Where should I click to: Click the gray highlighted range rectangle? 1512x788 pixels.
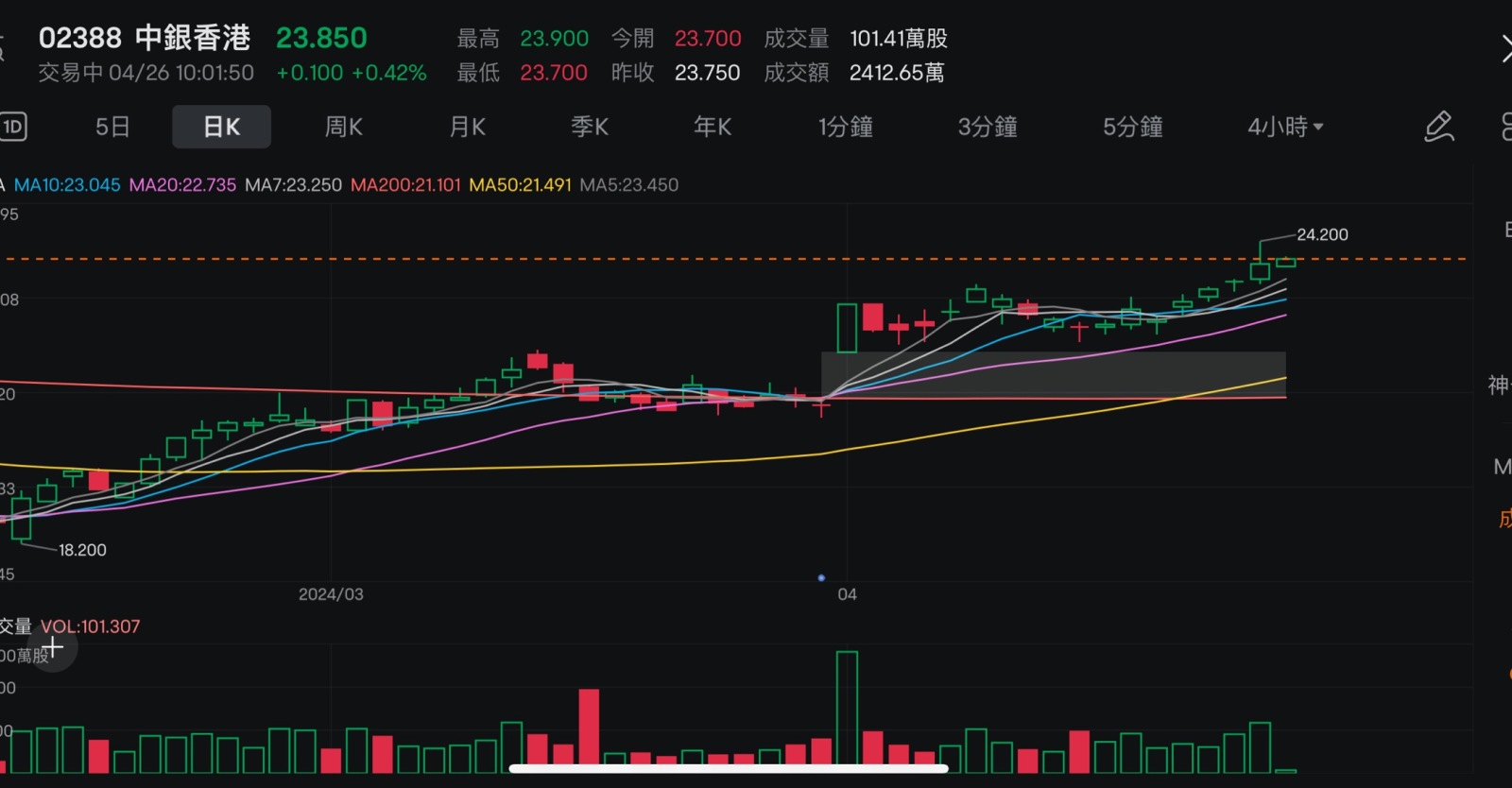click(x=1054, y=374)
